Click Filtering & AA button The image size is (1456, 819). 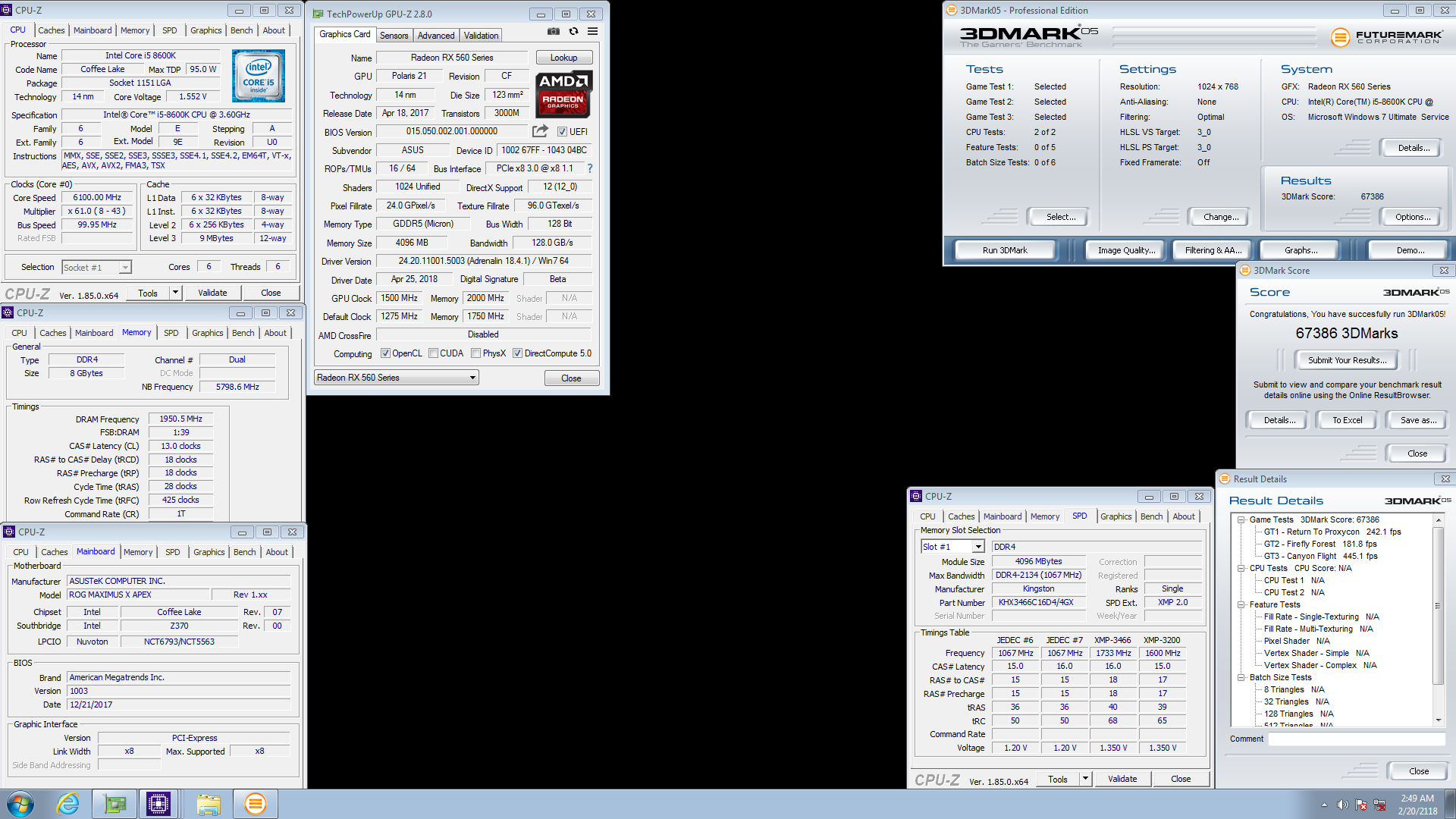[x=1213, y=250]
